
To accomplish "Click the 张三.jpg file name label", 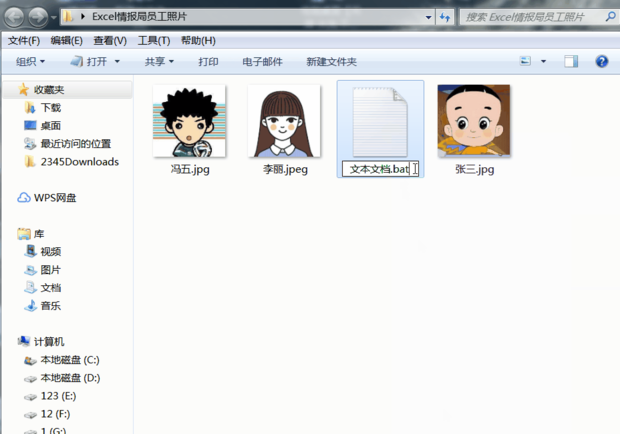I will tap(474, 169).
